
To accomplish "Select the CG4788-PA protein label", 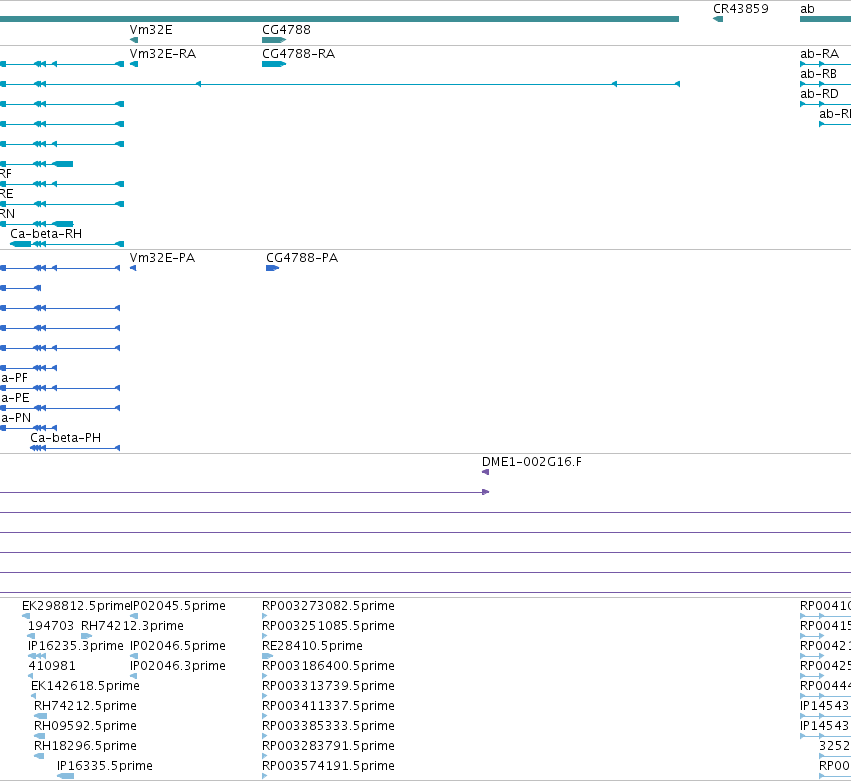I will click(x=302, y=258).
